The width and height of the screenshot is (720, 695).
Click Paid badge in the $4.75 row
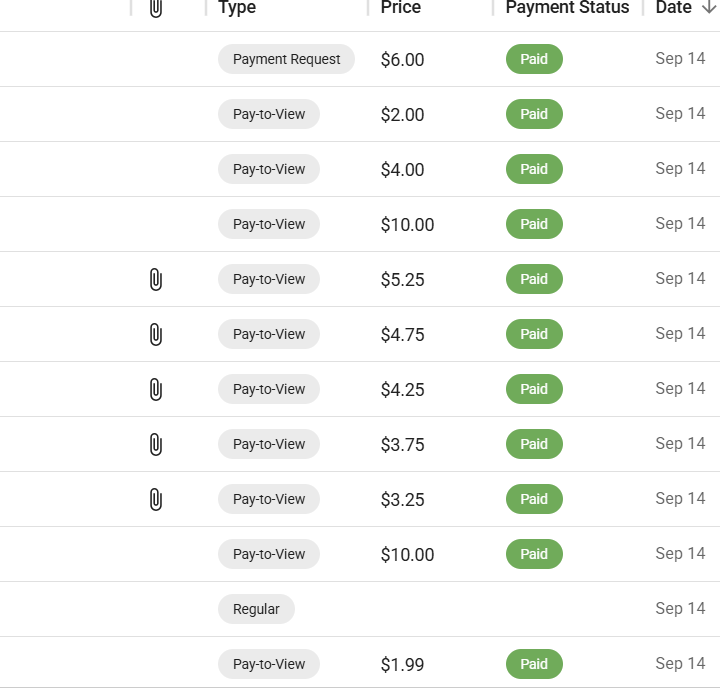[x=534, y=334]
